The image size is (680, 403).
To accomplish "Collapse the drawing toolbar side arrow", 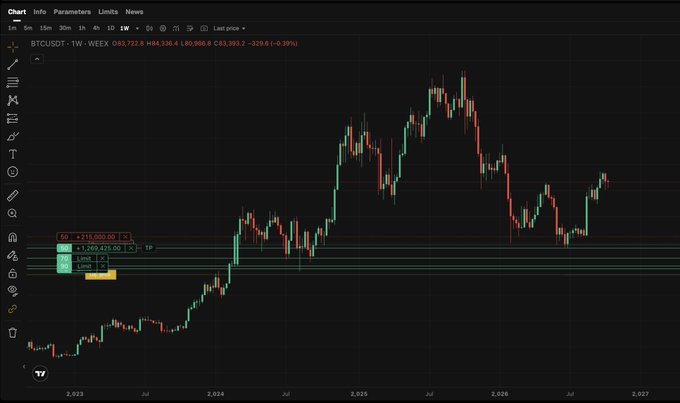I will pos(24,367).
